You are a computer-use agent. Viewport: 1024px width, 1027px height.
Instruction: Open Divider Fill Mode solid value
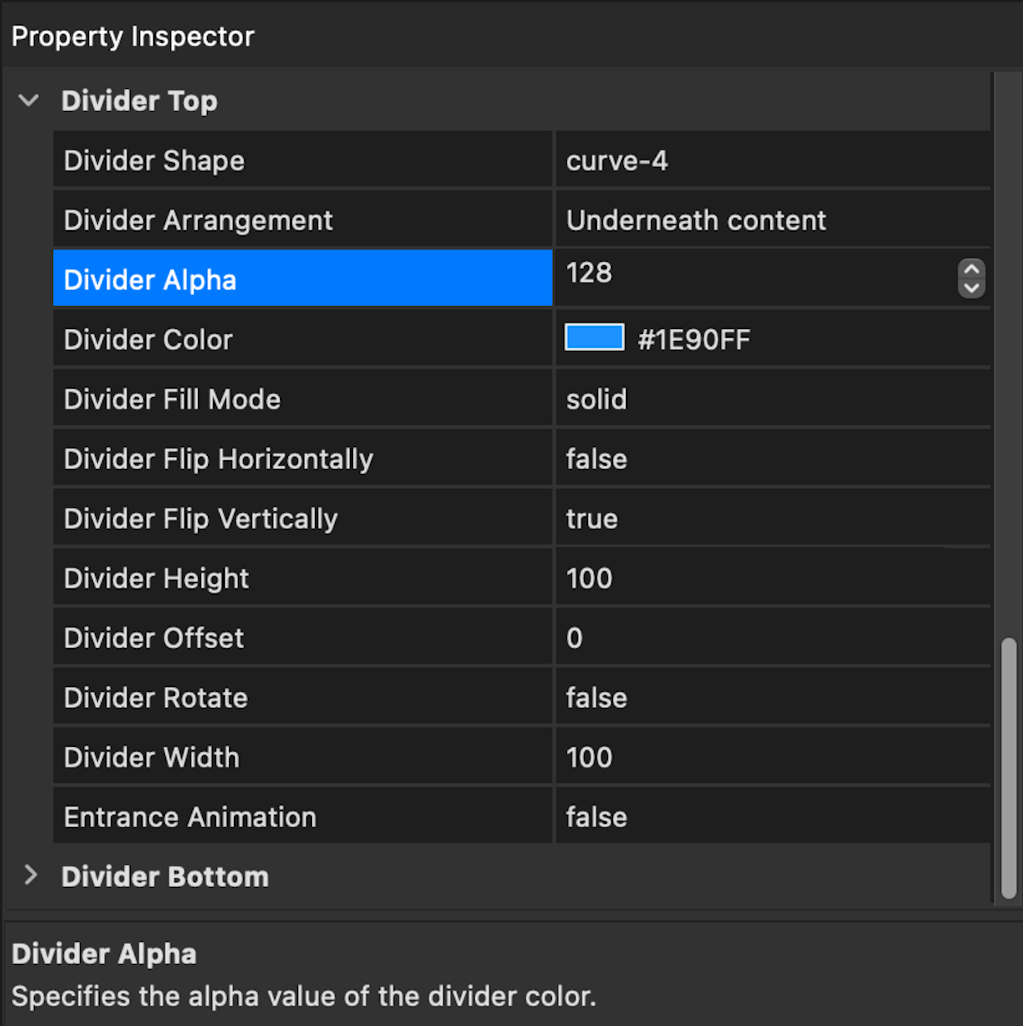[773, 398]
